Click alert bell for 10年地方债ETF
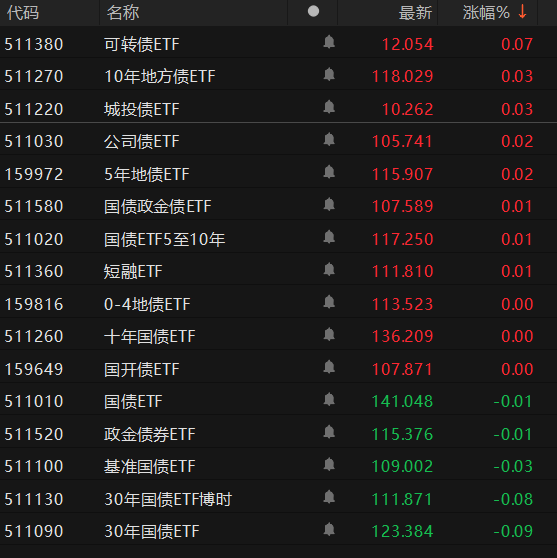This screenshot has width=557, height=558. point(329,74)
